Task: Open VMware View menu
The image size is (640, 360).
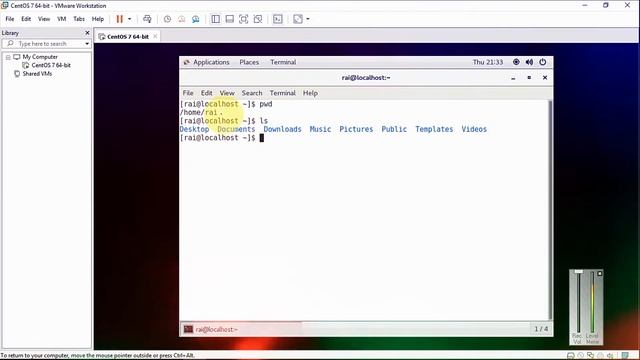Action: (x=44, y=19)
